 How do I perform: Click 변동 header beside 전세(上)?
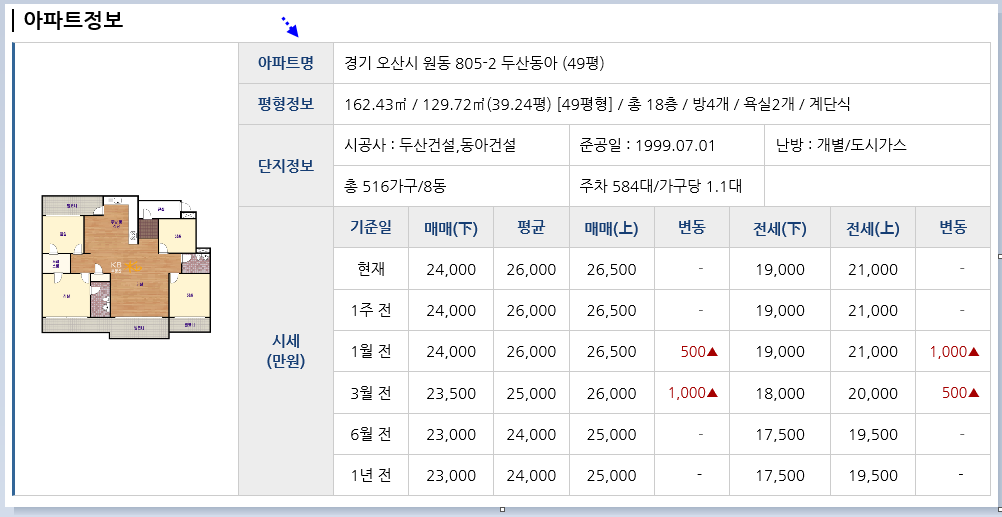[953, 228]
